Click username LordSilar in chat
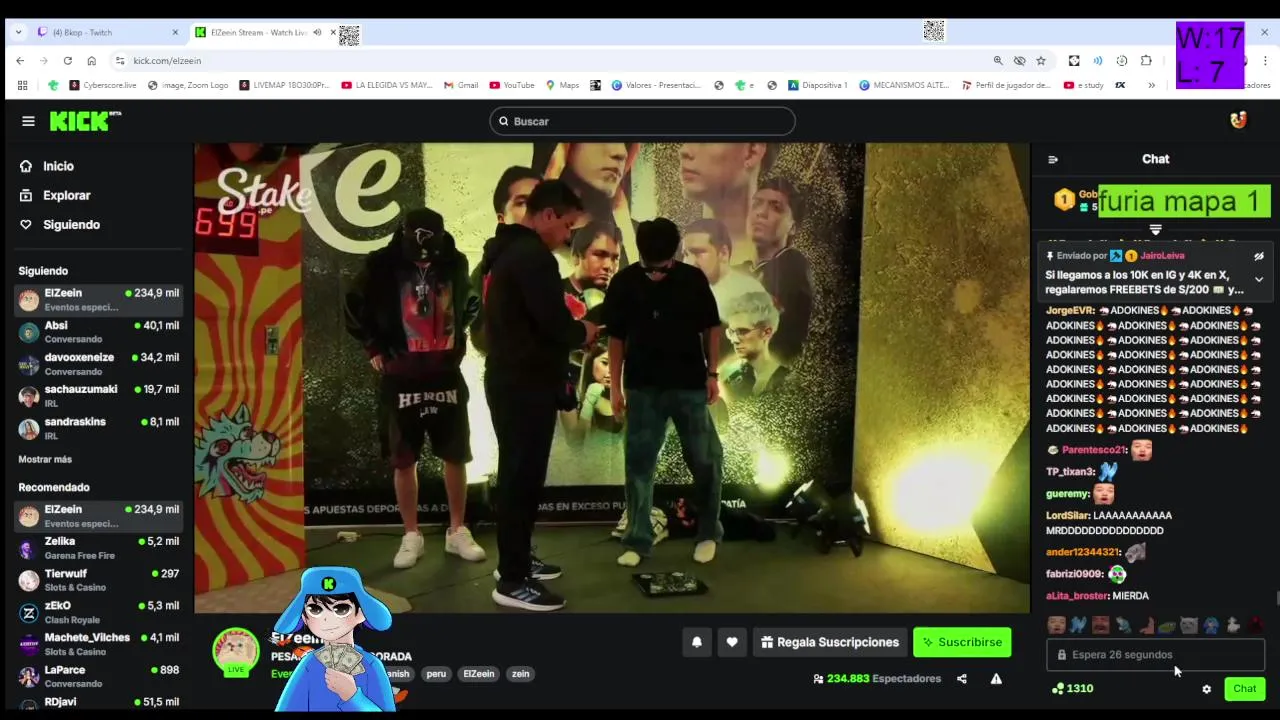The width and height of the screenshot is (1280, 720). pyautogui.click(x=1067, y=516)
